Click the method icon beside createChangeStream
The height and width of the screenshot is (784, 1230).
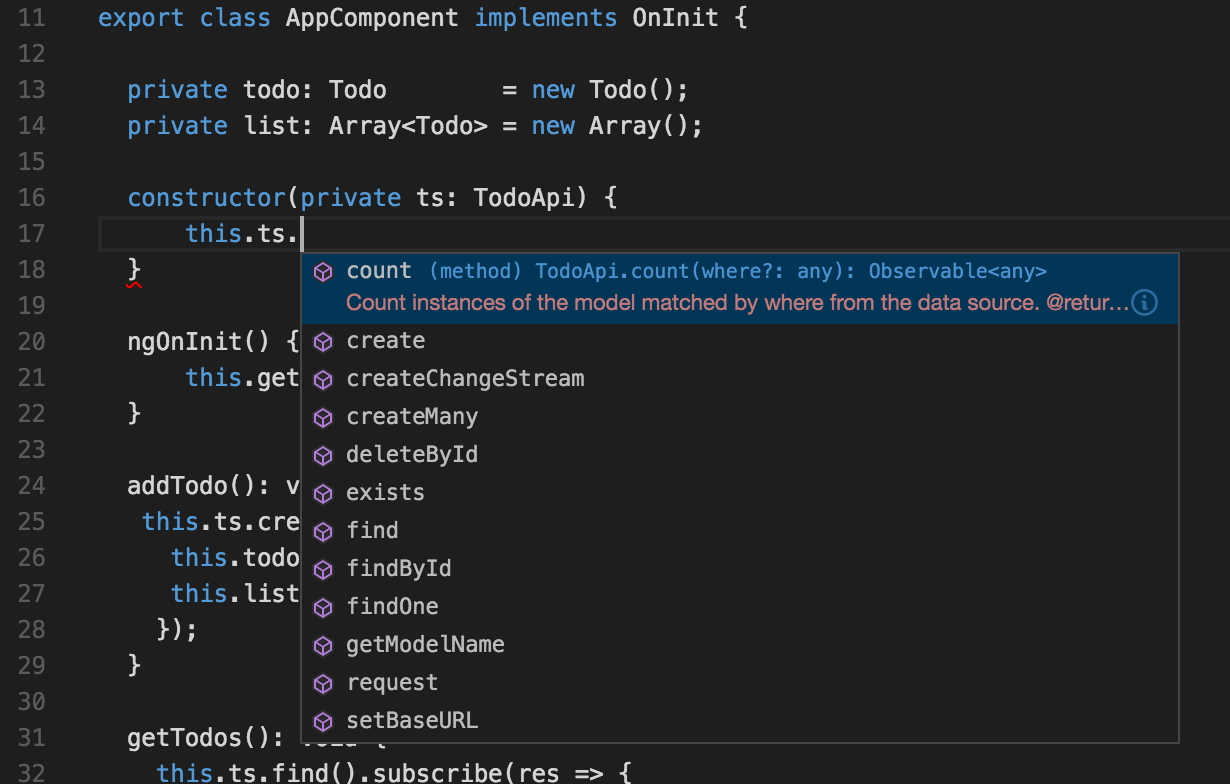(x=323, y=378)
